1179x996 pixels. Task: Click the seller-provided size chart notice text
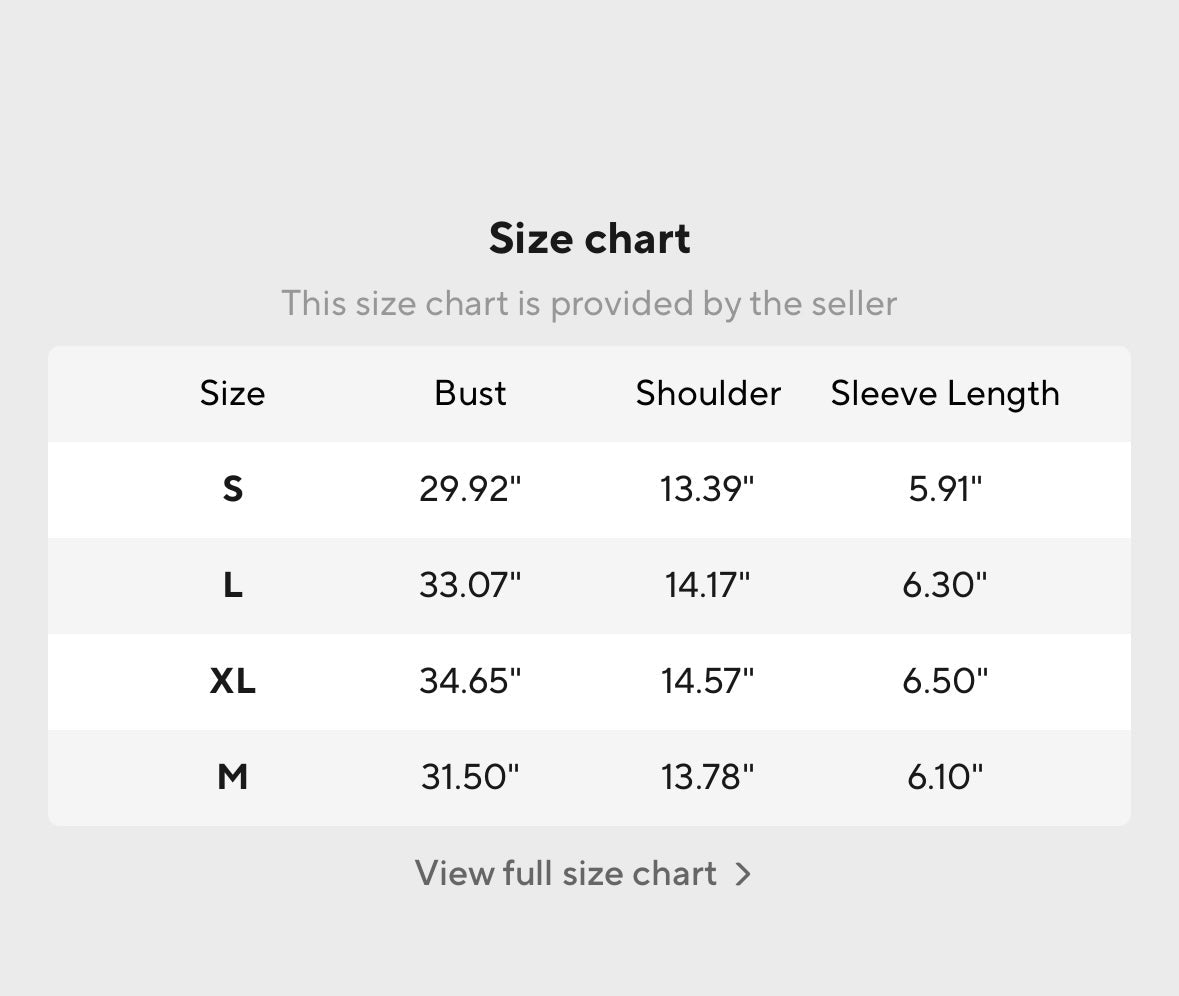click(x=589, y=303)
